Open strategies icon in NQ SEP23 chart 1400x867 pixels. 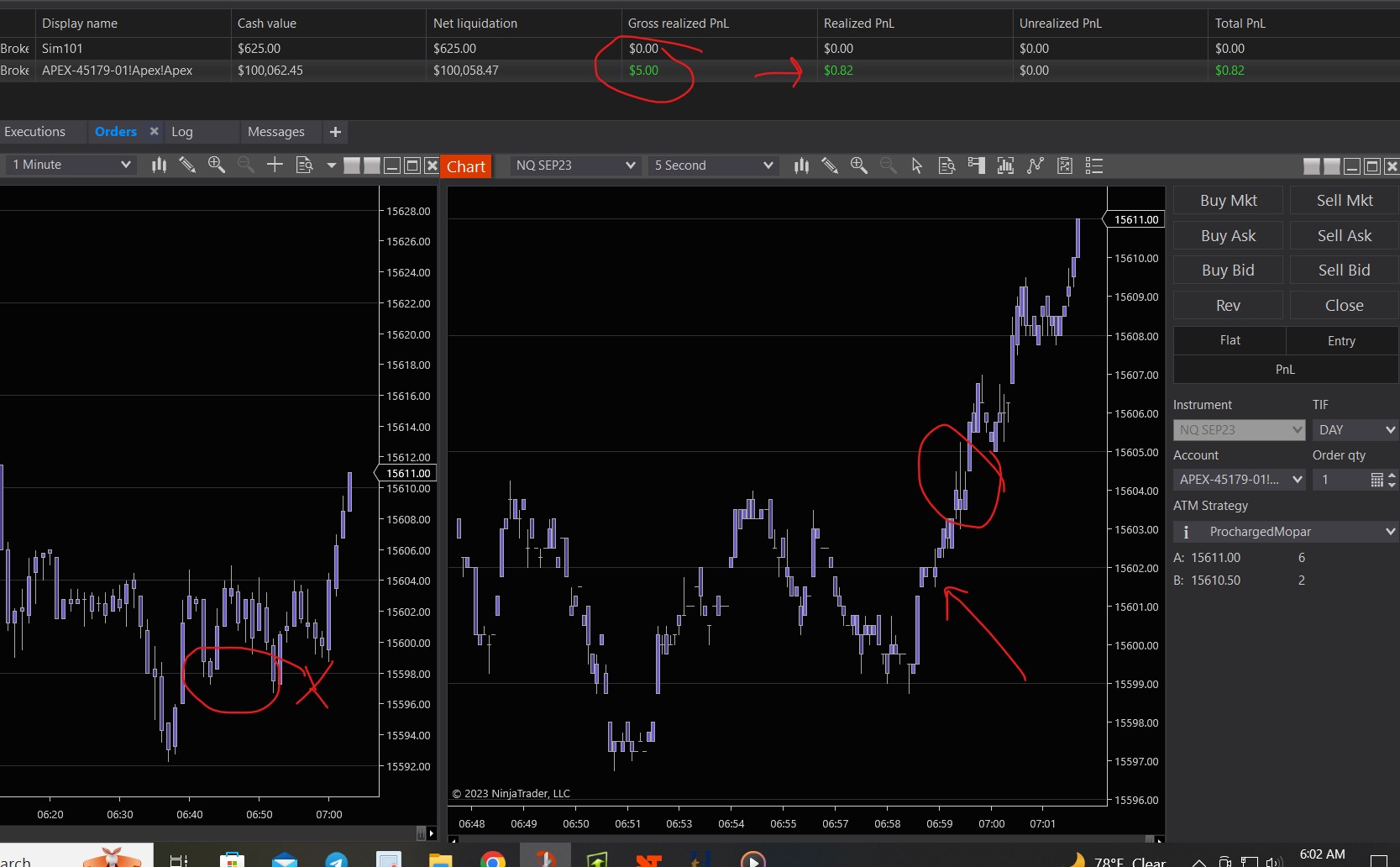pyautogui.click(x=1036, y=166)
